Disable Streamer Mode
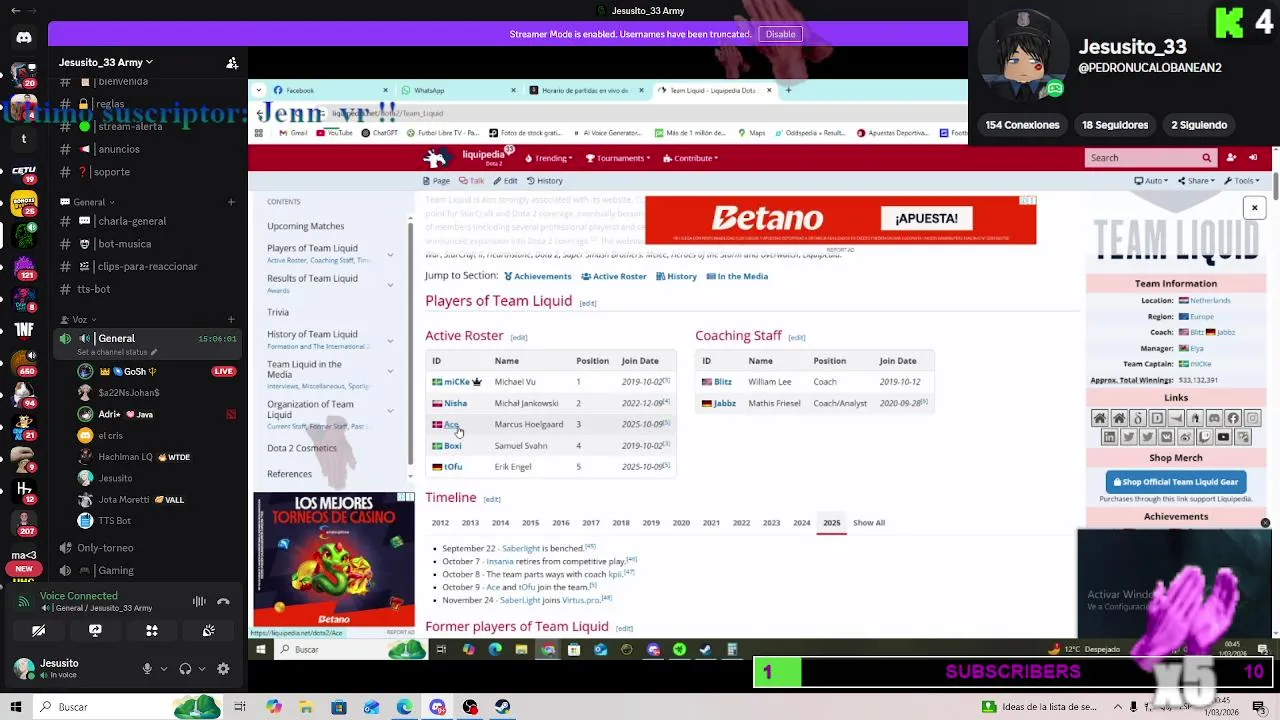Screen dimensions: 1280x720 (x=780, y=34)
